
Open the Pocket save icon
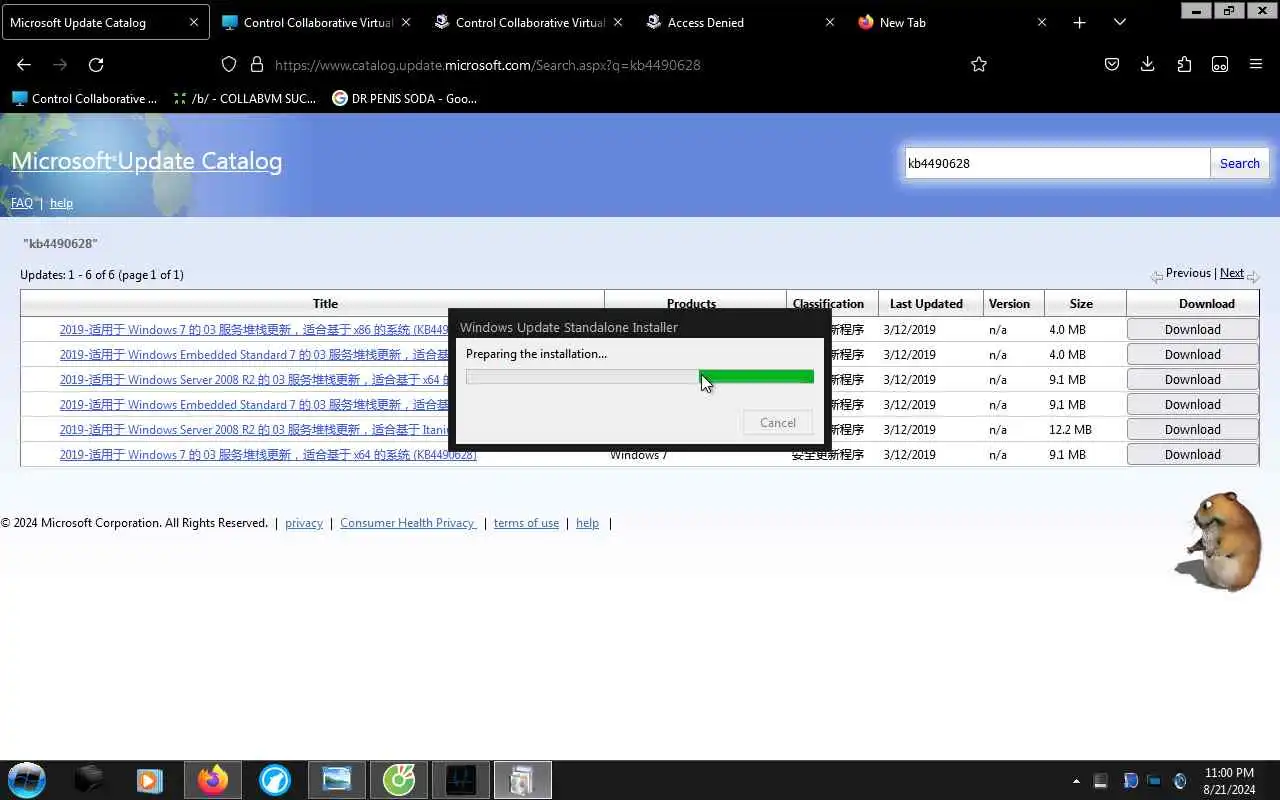[1112, 64]
